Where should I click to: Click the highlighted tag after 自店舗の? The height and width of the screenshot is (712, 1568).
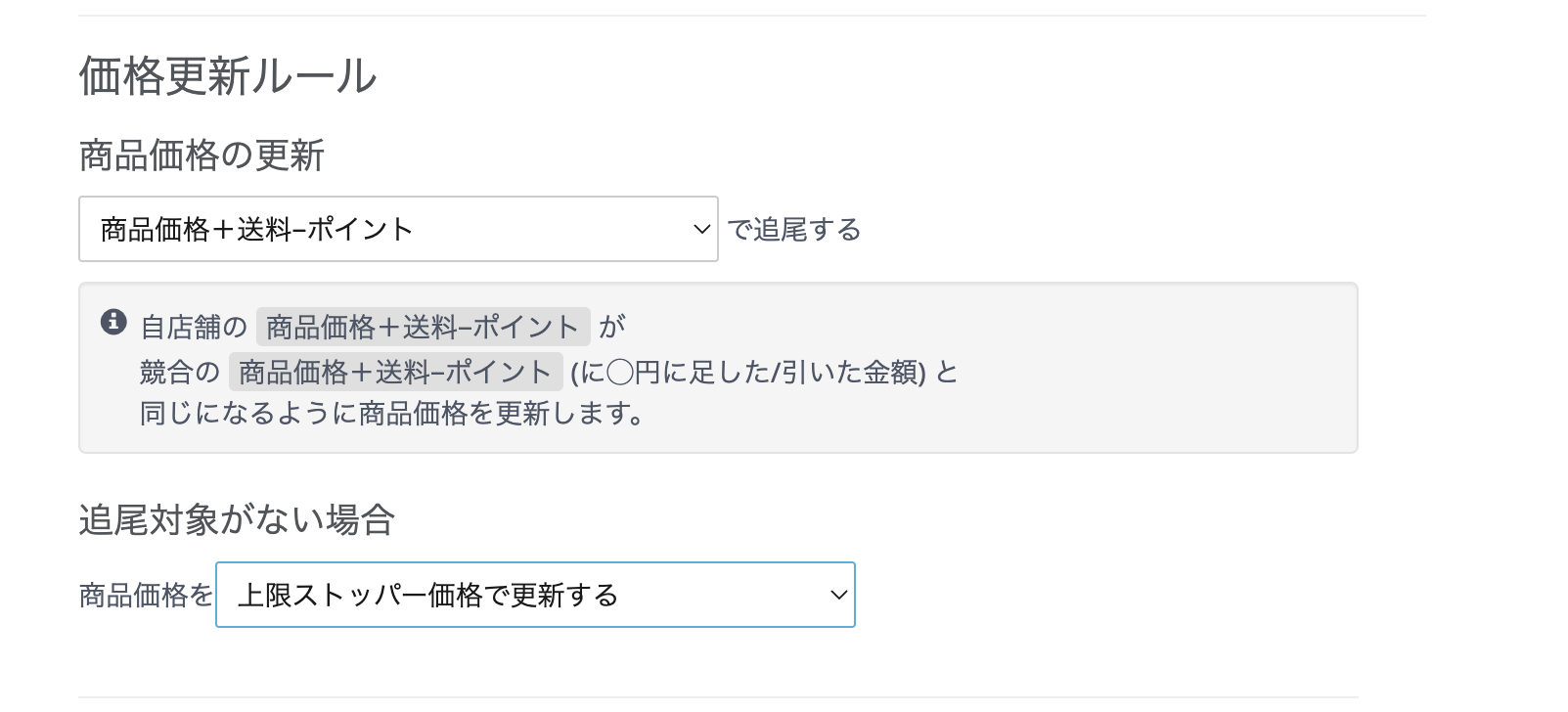tap(423, 327)
